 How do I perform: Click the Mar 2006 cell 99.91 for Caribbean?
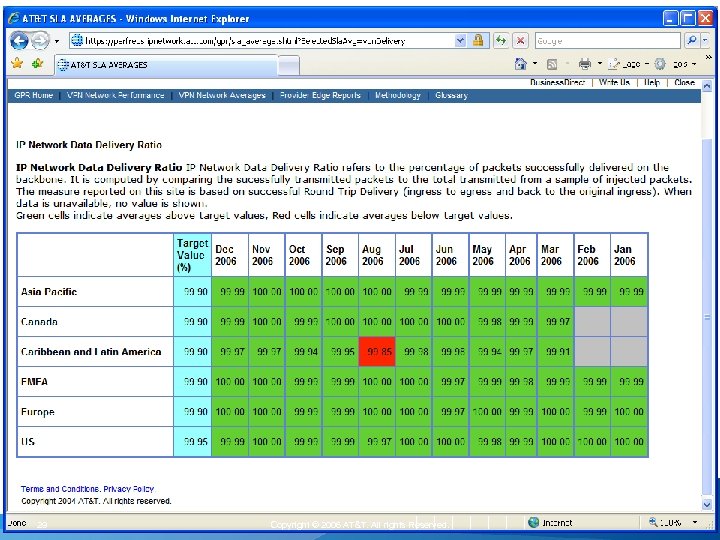(556, 352)
